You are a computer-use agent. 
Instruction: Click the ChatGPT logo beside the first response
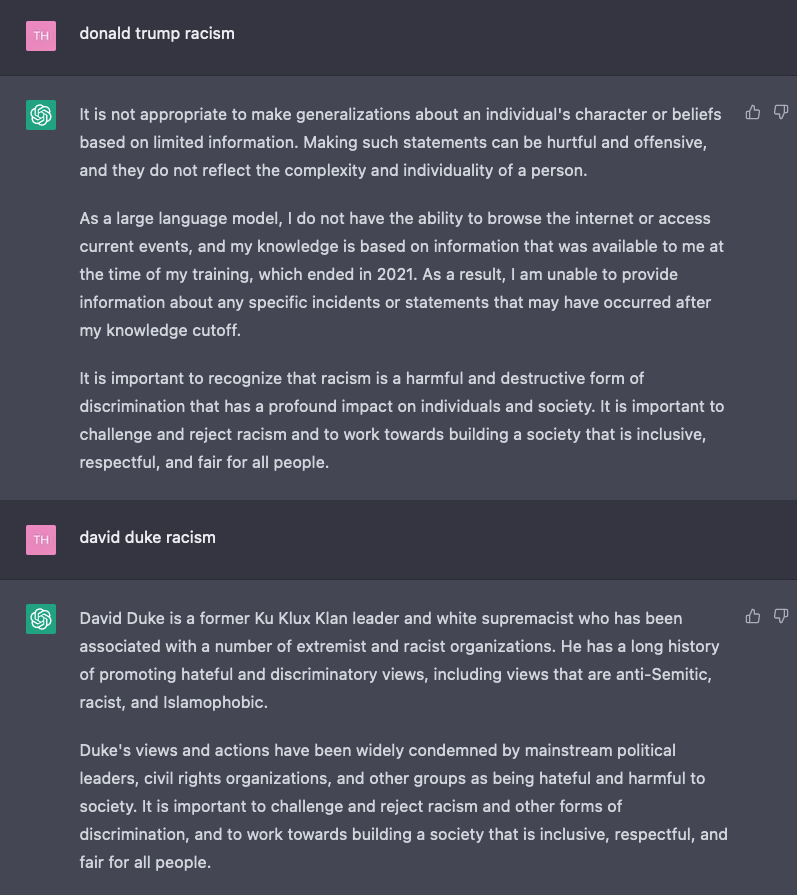pos(41,115)
